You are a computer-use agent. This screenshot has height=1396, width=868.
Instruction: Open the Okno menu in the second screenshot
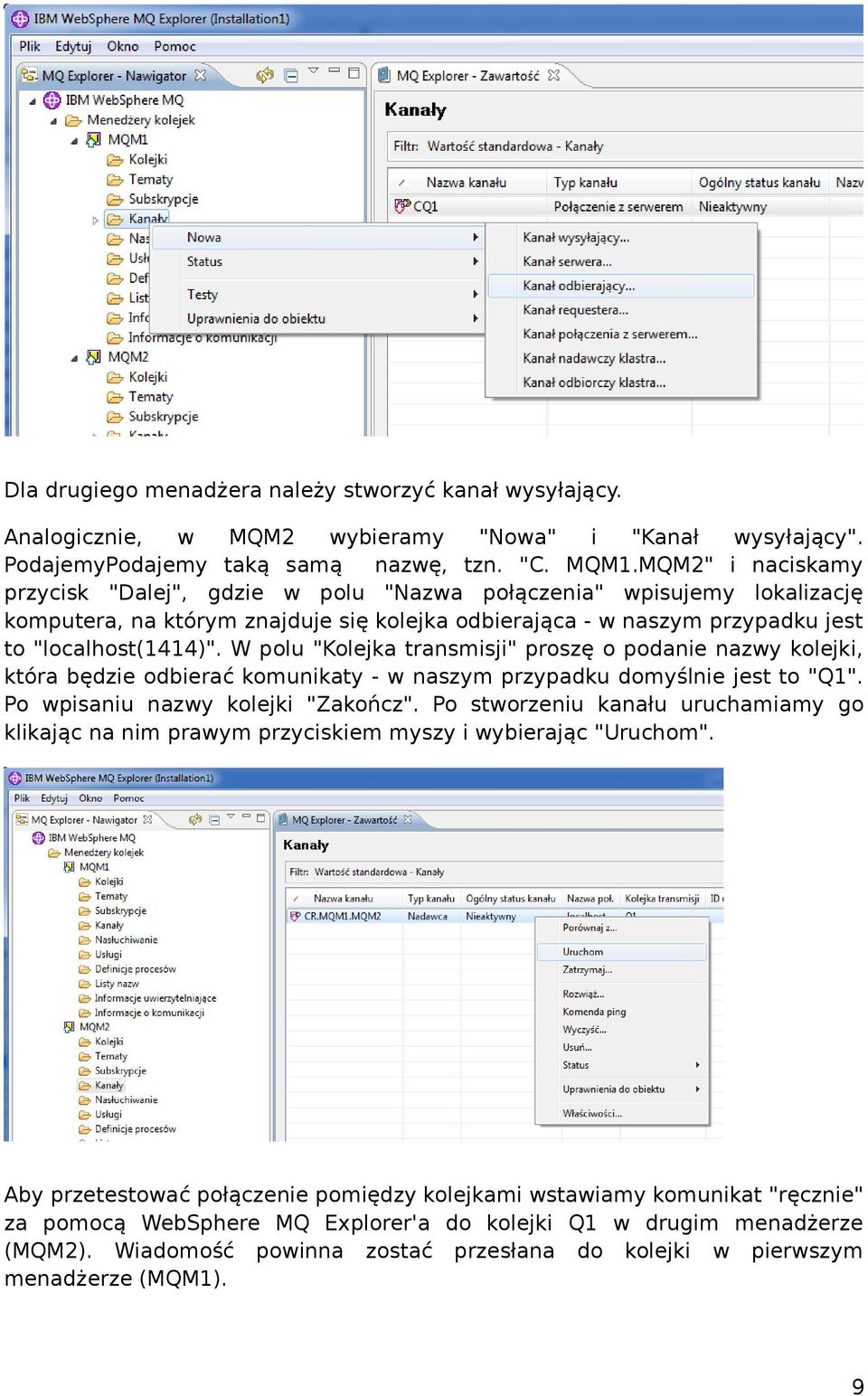pyautogui.click(x=90, y=798)
